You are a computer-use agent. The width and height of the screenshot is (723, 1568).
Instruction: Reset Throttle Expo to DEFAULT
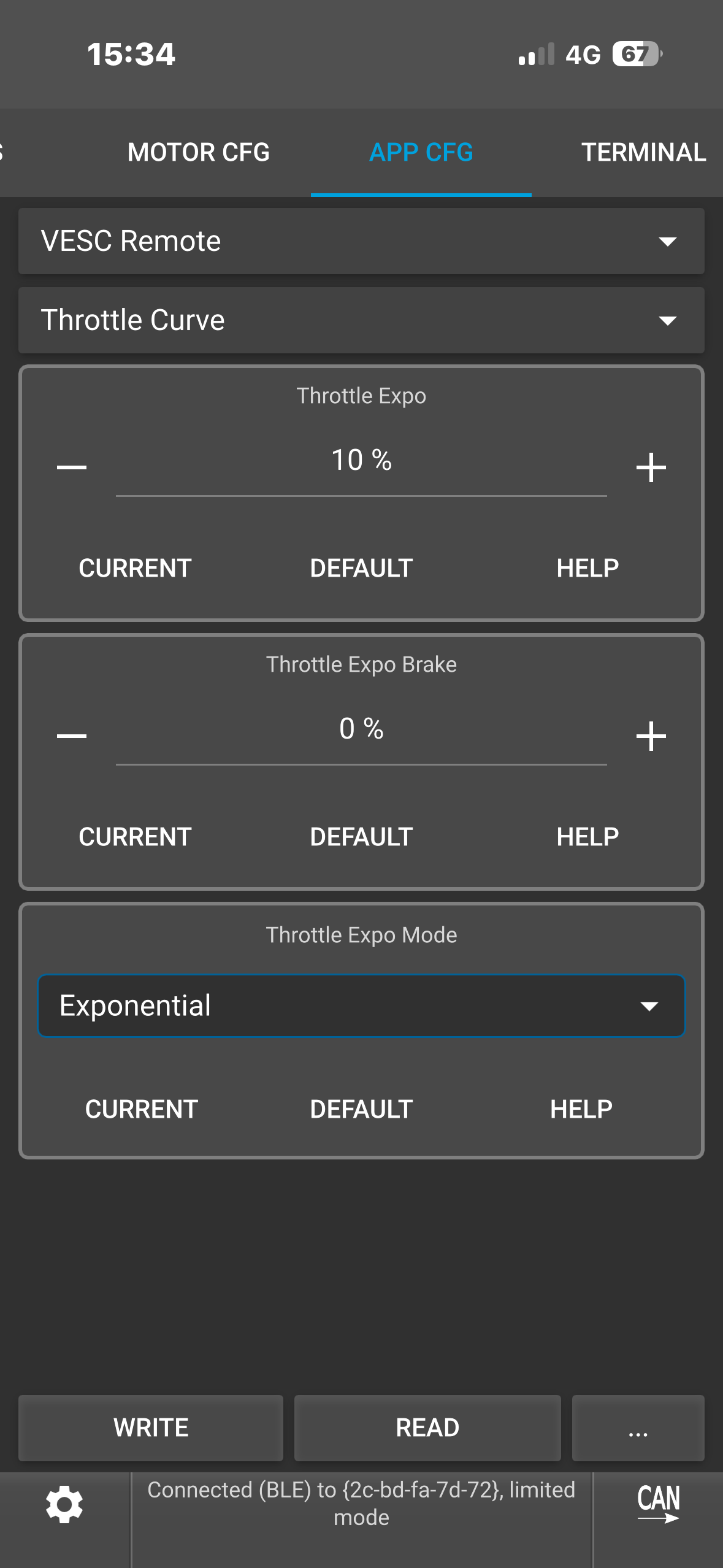[361, 568]
